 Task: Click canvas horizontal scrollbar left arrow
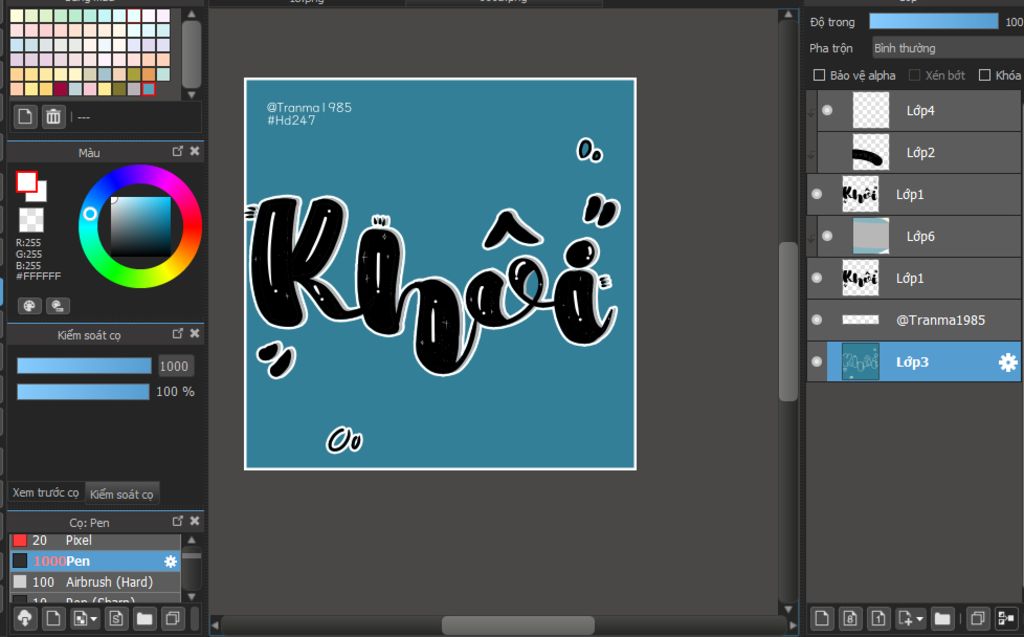pos(215,626)
